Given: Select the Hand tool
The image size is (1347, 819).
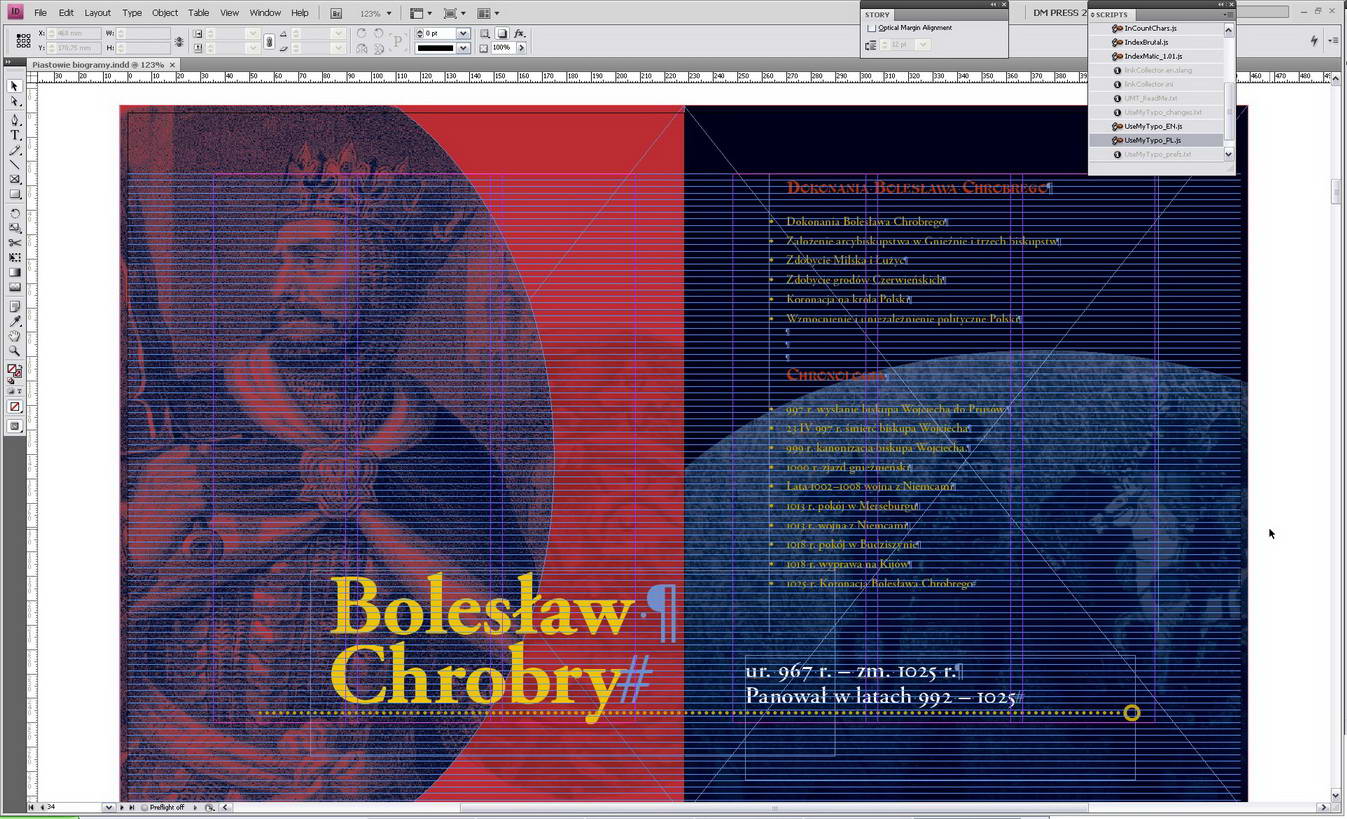Looking at the screenshot, I should [x=14, y=336].
